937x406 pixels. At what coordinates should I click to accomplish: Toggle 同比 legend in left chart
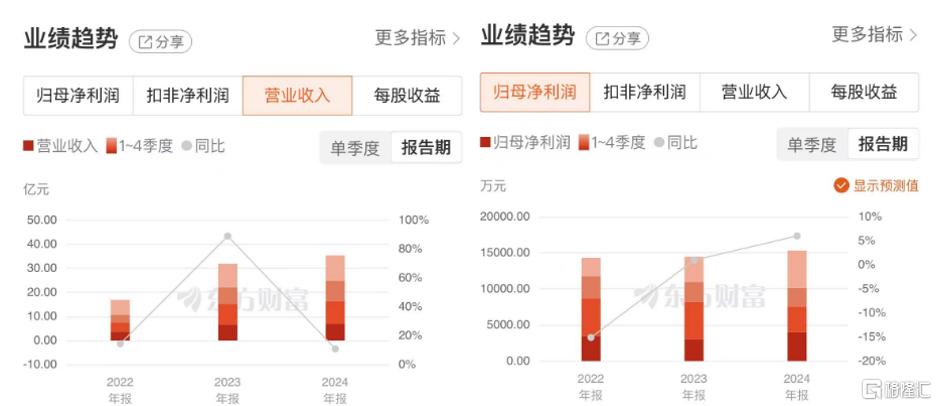tap(203, 146)
